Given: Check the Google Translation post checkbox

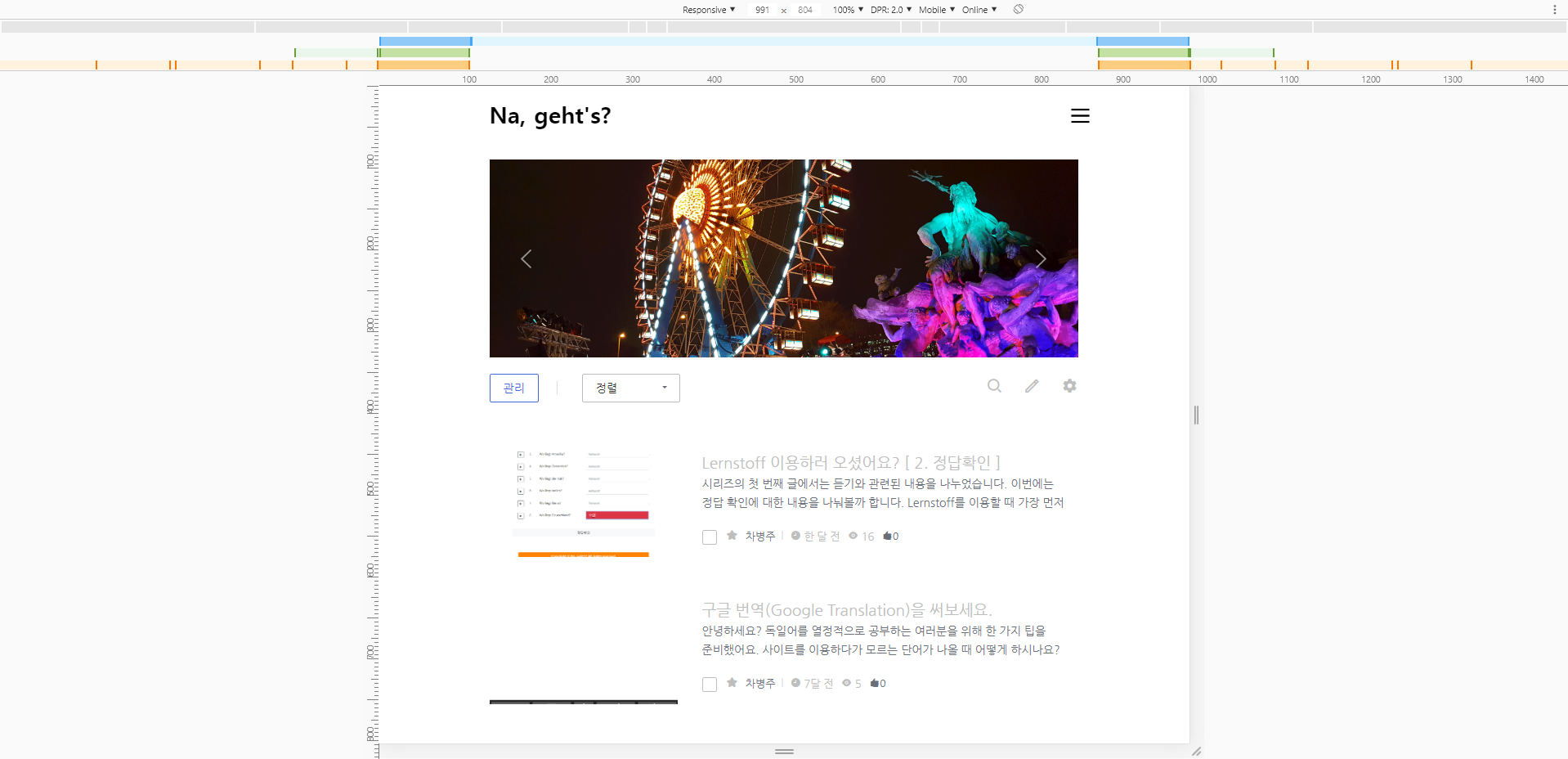Looking at the screenshot, I should [710, 685].
